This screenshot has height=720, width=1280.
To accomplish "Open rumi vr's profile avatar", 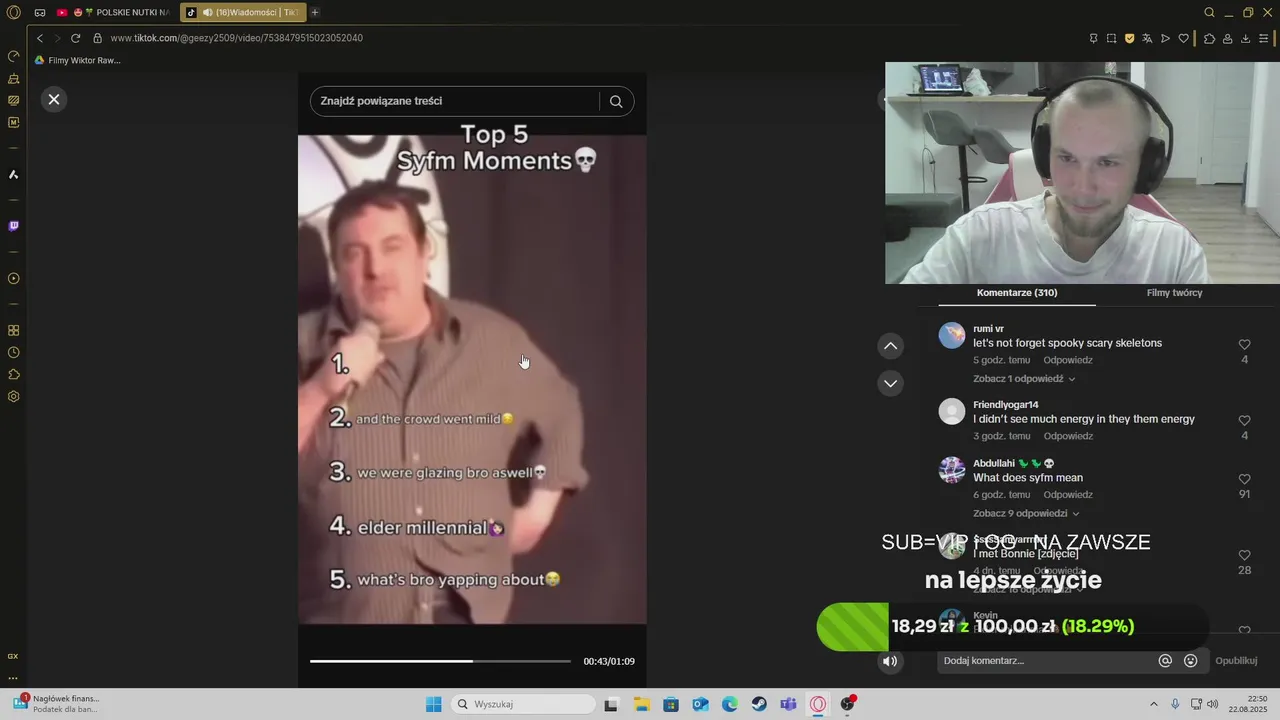I will tap(951, 335).
